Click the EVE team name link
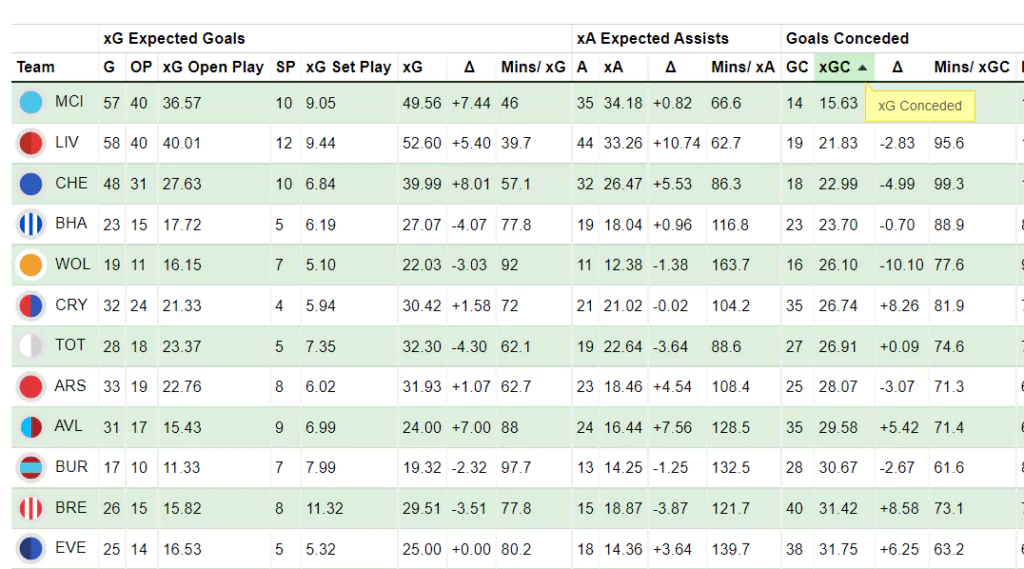1024x569 pixels. tap(70, 548)
